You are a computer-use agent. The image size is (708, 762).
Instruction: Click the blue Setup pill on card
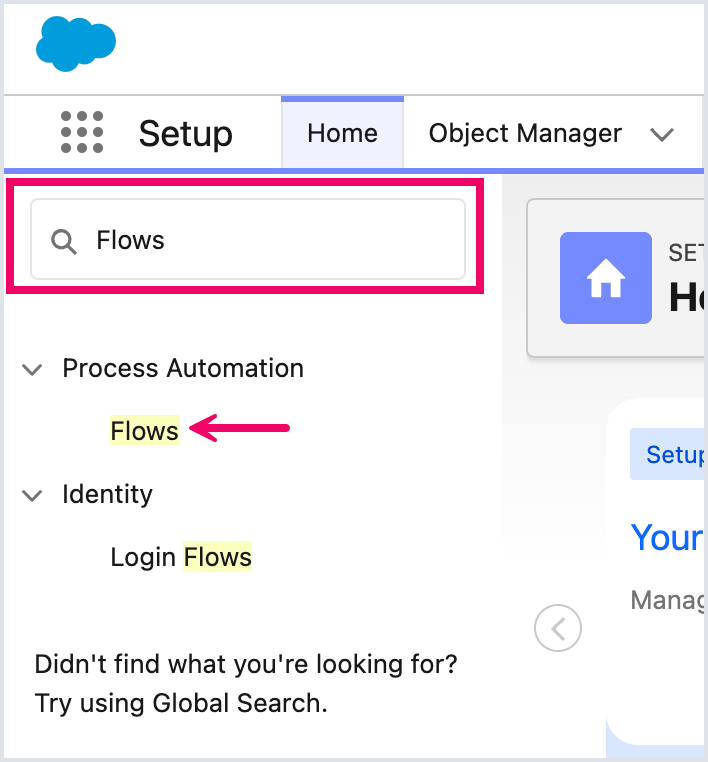(x=668, y=454)
